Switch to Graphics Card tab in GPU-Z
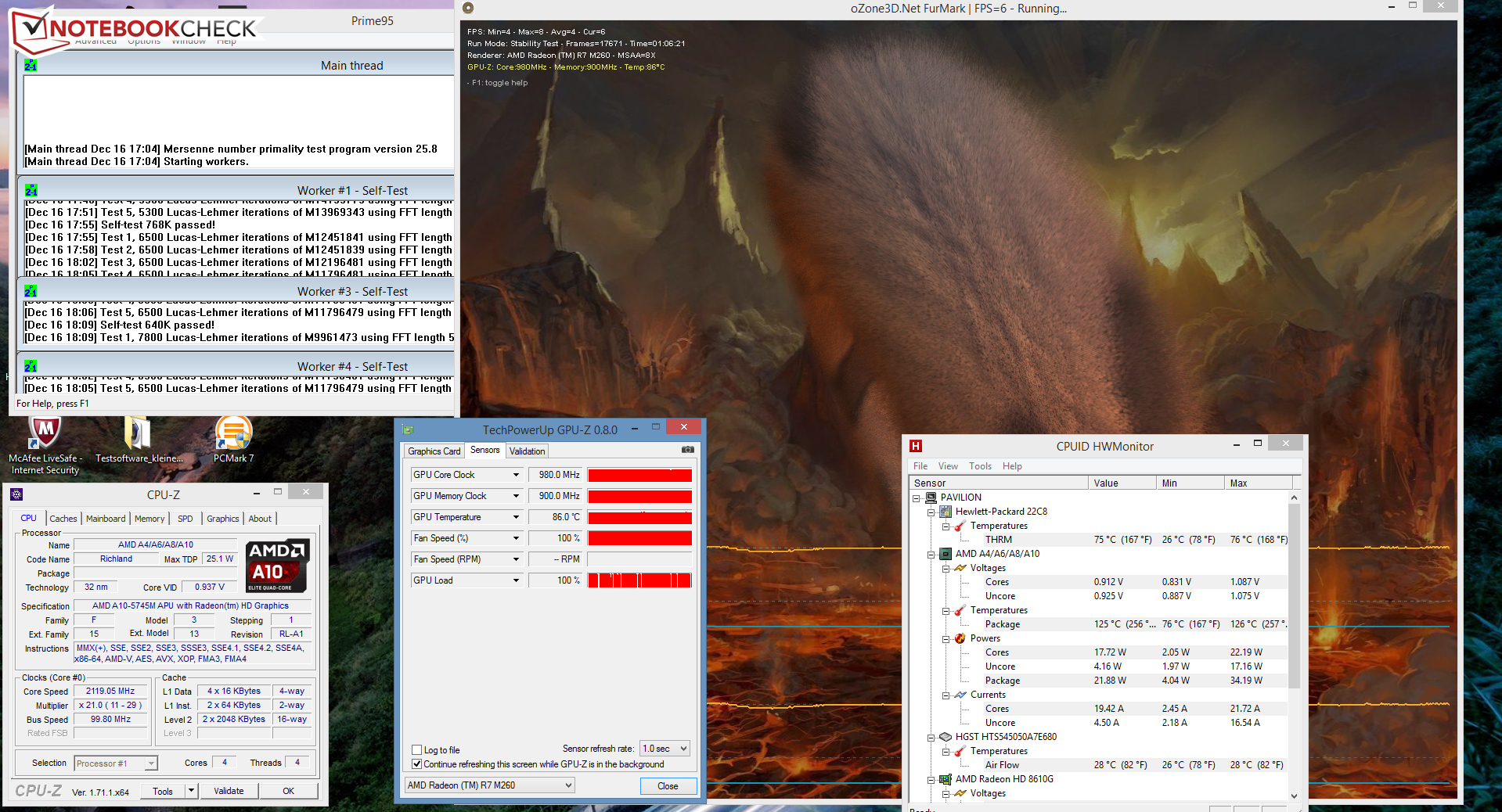Image resolution: width=1502 pixels, height=812 pixels. point(434,451)
